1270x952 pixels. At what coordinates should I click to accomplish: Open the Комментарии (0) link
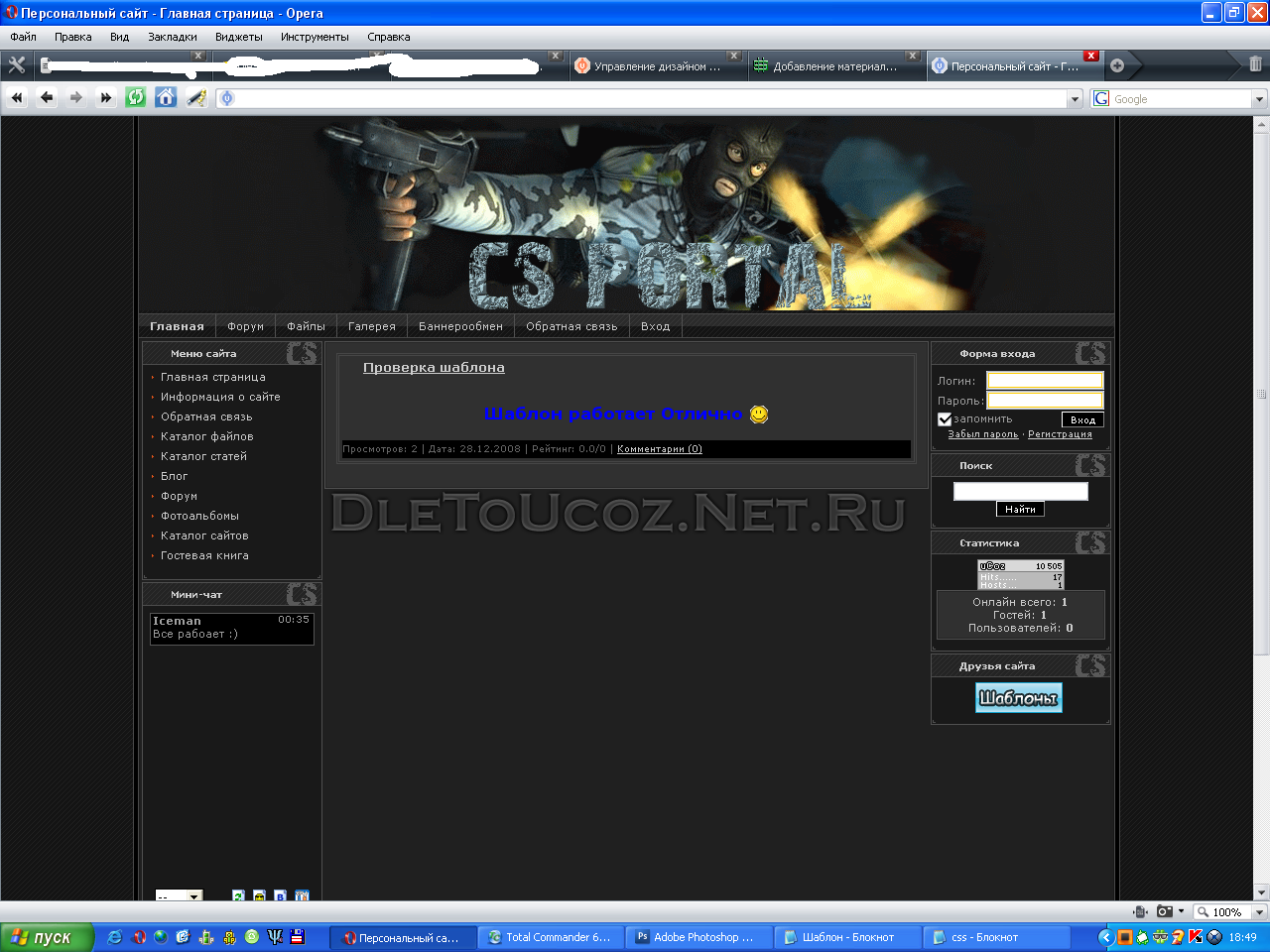(x=660, y=449)
